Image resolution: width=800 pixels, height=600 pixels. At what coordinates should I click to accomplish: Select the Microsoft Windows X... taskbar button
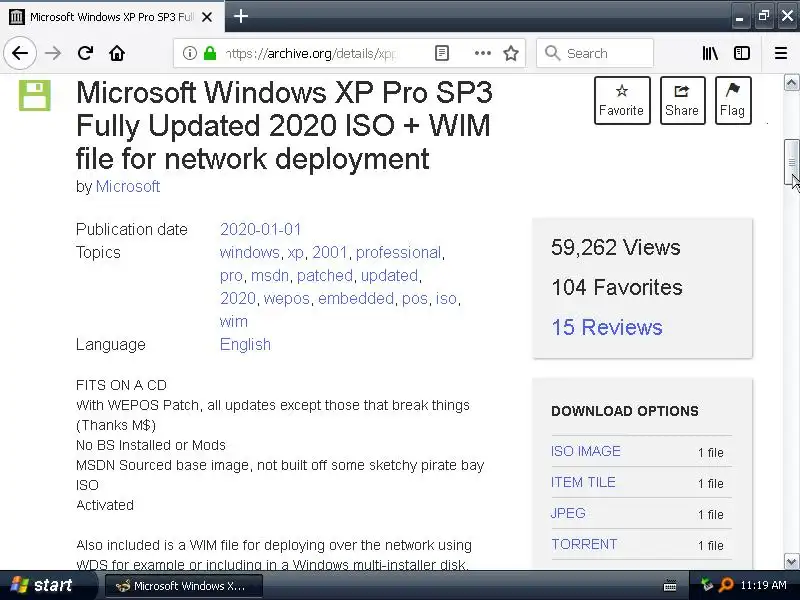point(184,586)
